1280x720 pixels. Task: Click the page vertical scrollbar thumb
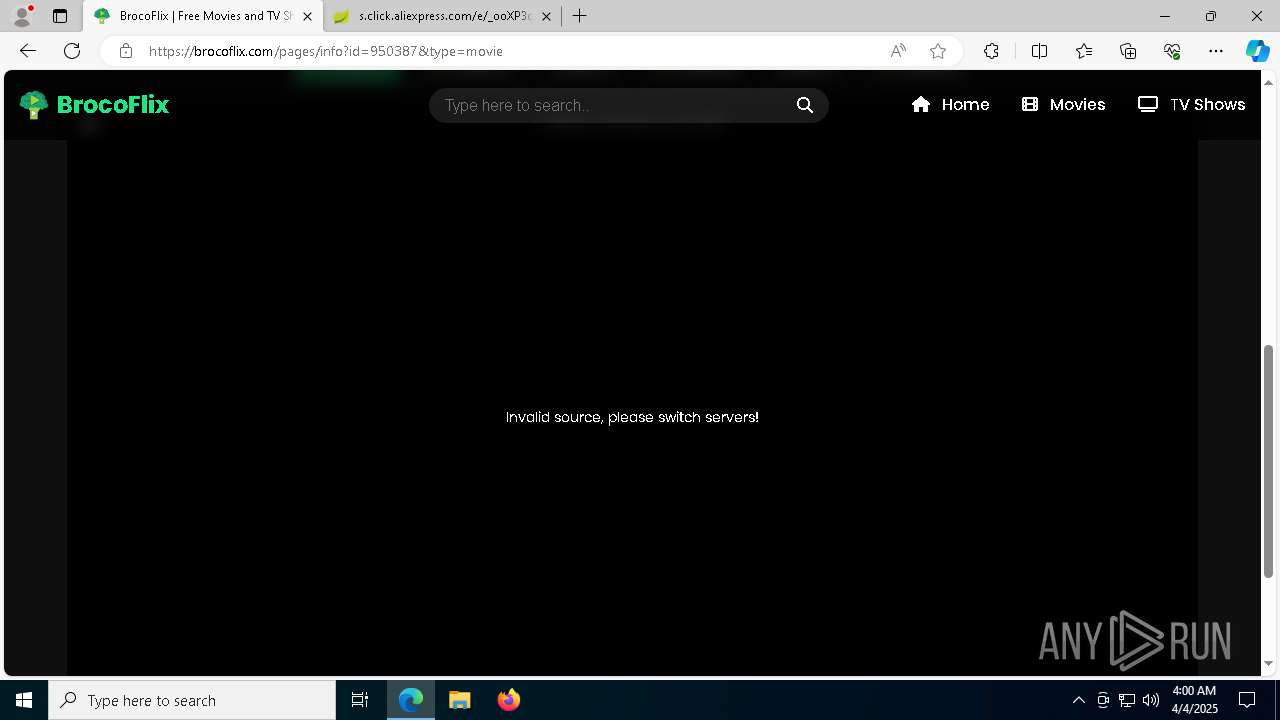(1269, 462)
